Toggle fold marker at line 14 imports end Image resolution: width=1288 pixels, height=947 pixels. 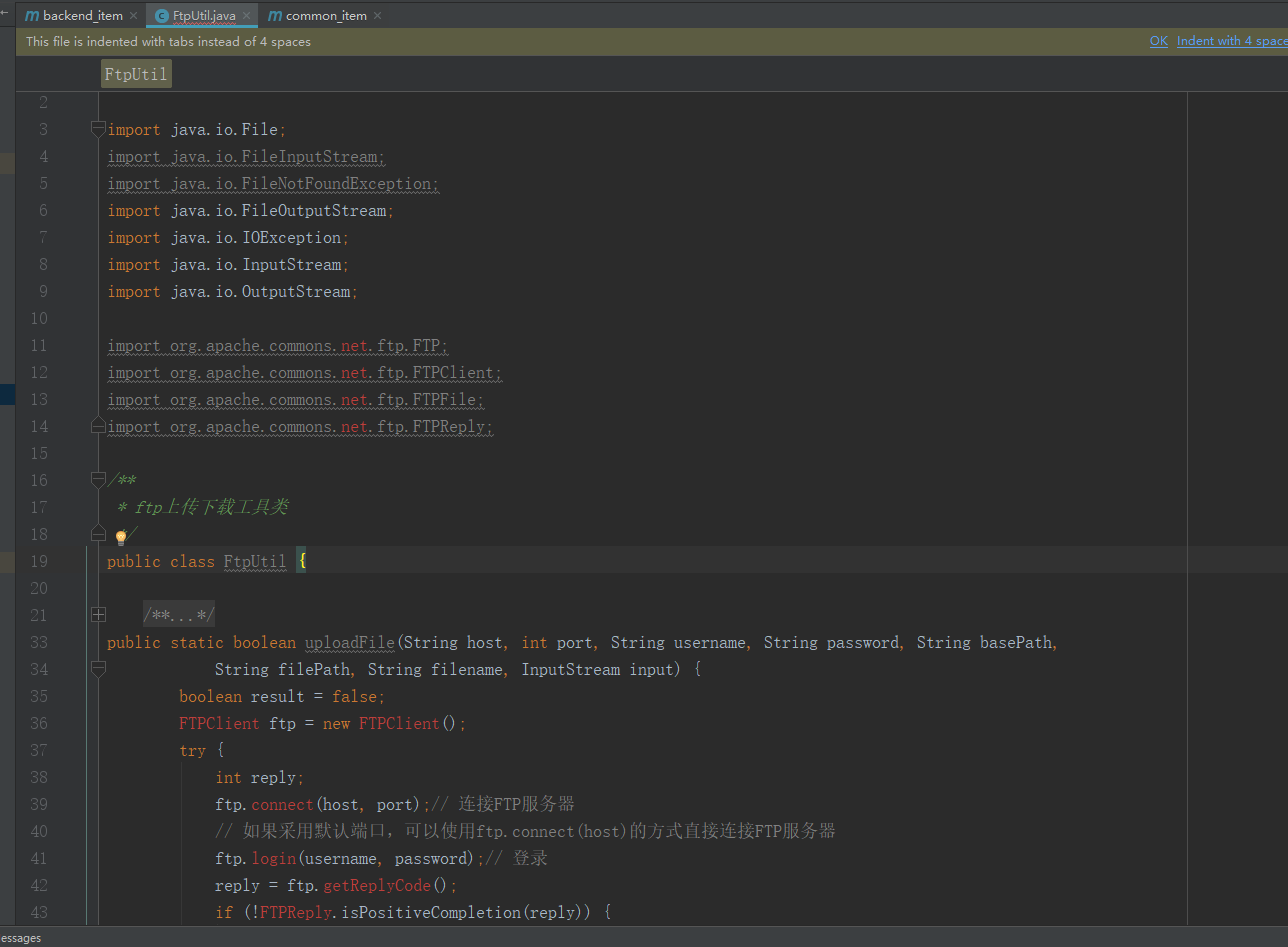(x=98, y=426)
